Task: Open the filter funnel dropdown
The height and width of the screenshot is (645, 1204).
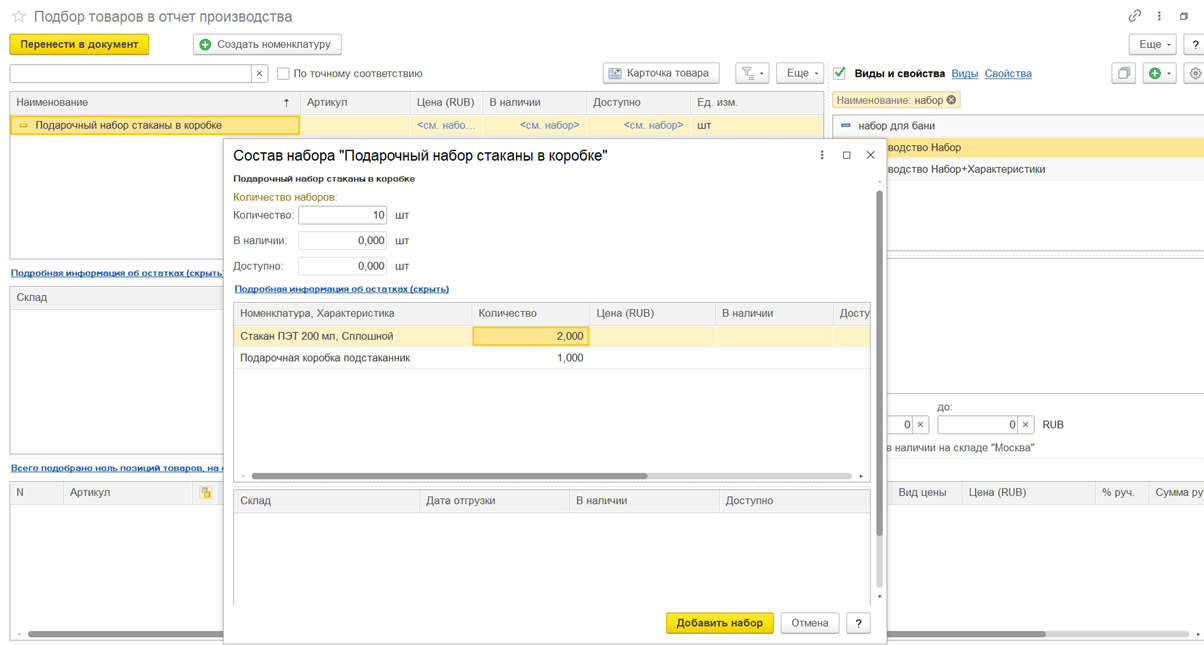Action: (x=752, y=73)
